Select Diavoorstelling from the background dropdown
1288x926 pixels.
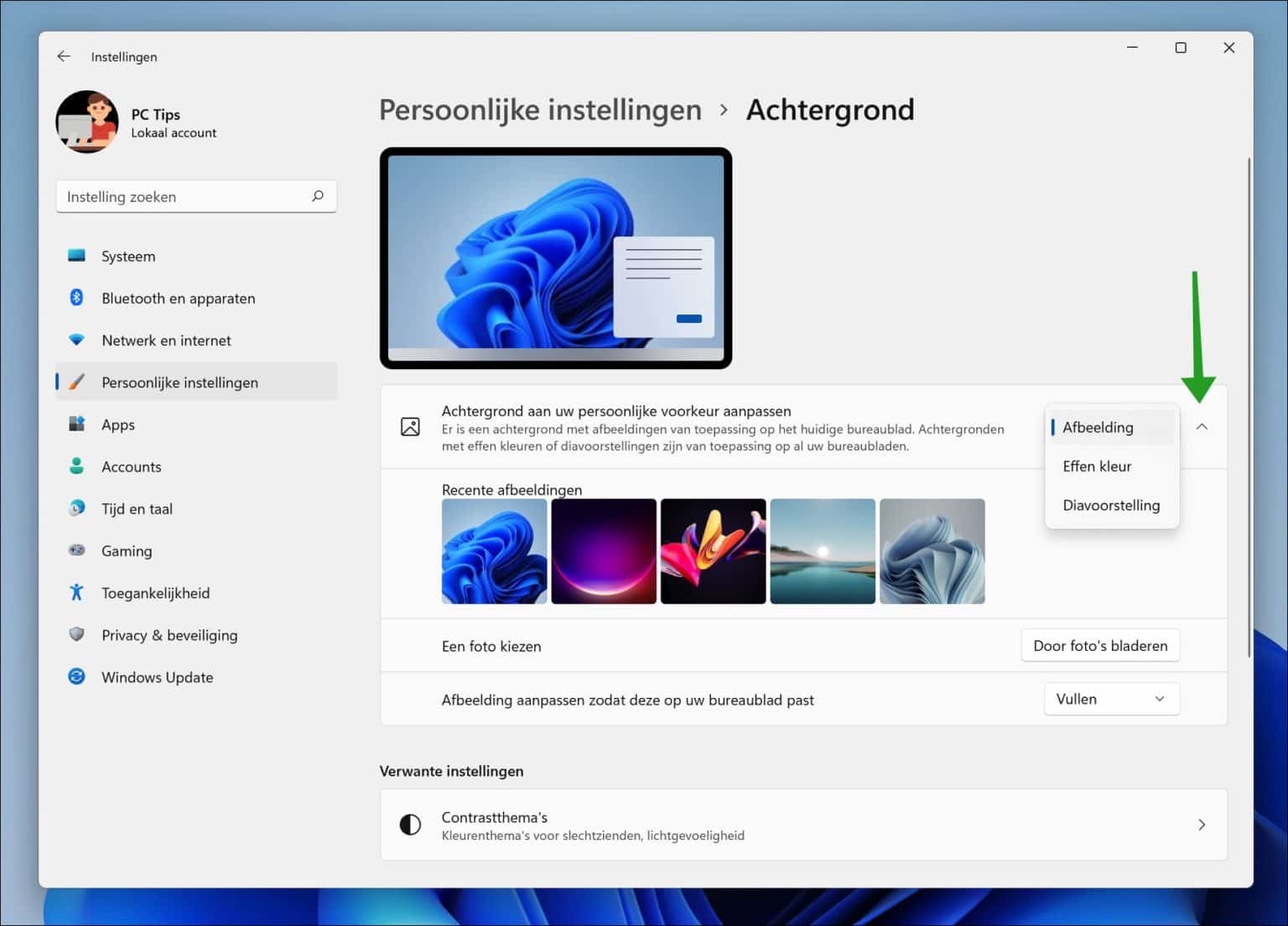point(1111,505)
